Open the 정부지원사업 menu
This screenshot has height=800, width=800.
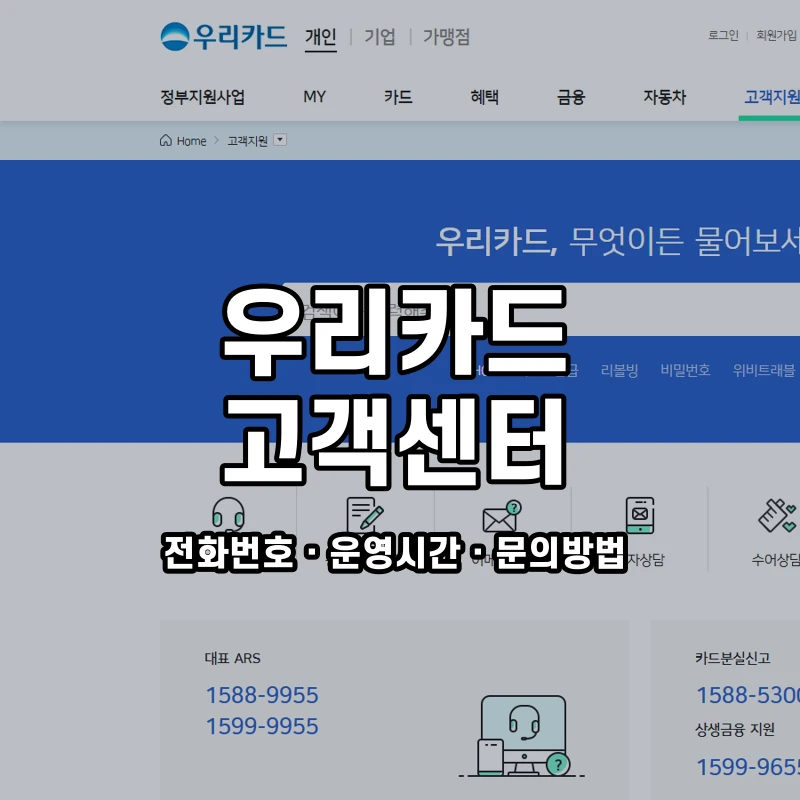tap(203, 97)
